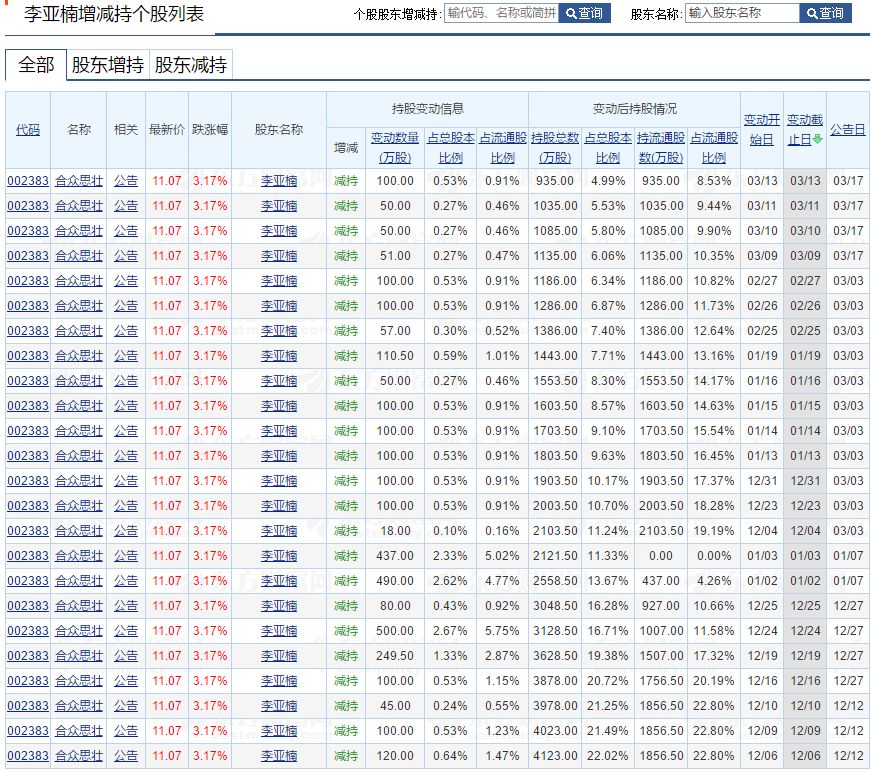Open 公告 link in the 01/03 change row
Image resolution: width=872 pixels, height=772 pixels.
click(126, 556)
